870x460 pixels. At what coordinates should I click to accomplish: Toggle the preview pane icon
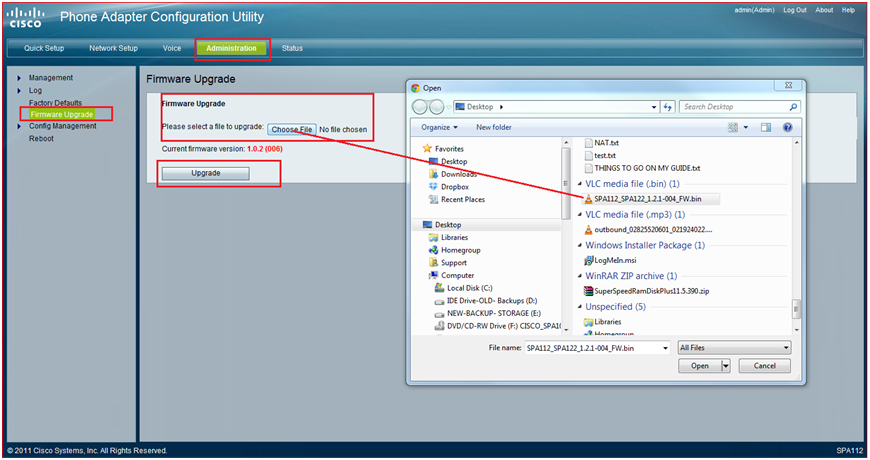766,128
